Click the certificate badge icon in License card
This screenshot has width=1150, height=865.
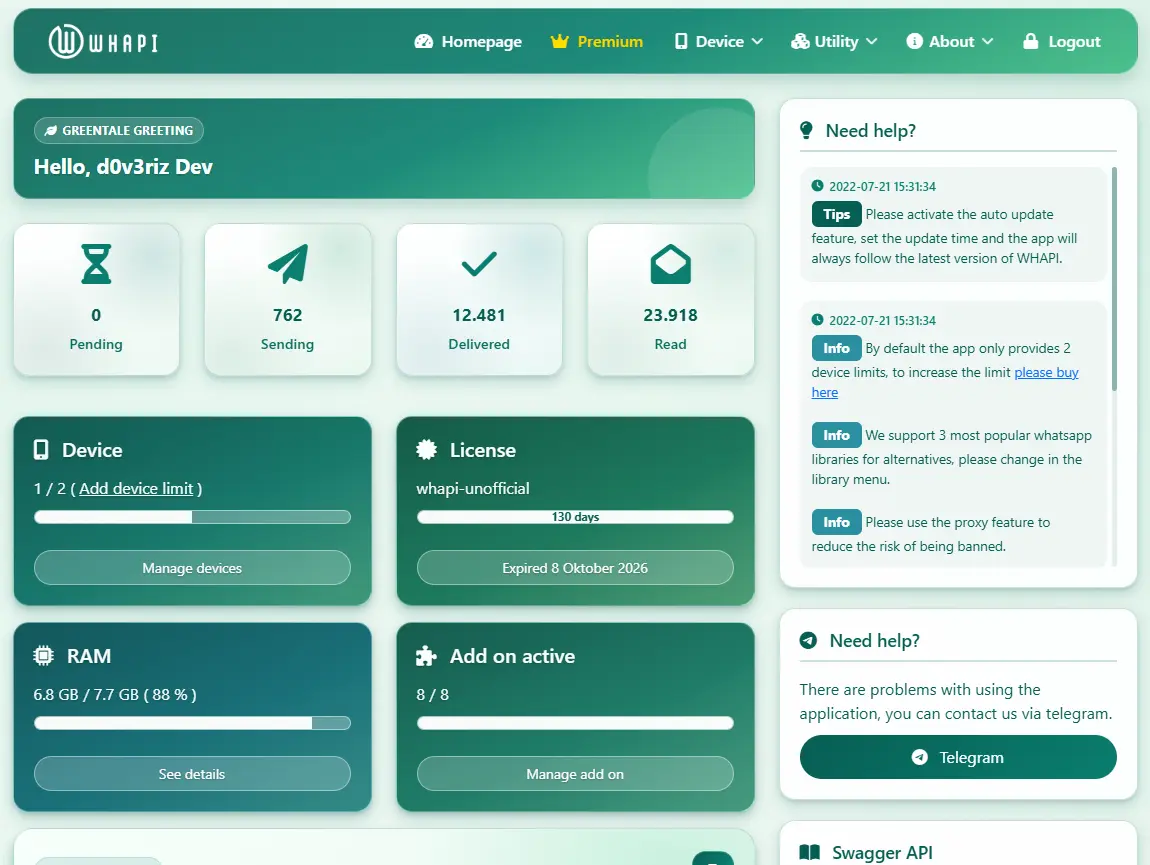[426, 450]
